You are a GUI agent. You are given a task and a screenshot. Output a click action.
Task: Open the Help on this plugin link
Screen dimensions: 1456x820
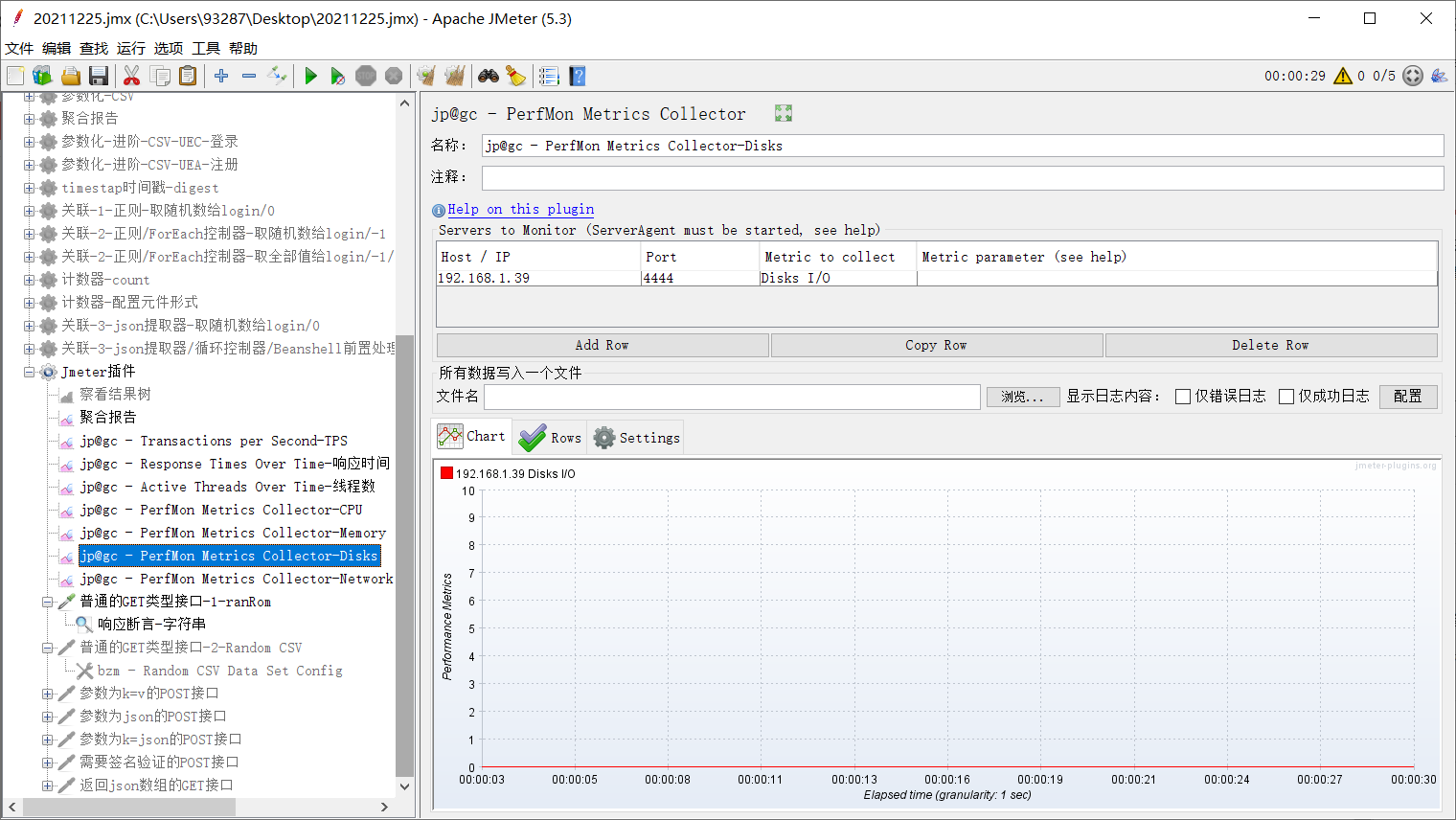(521, 209)
